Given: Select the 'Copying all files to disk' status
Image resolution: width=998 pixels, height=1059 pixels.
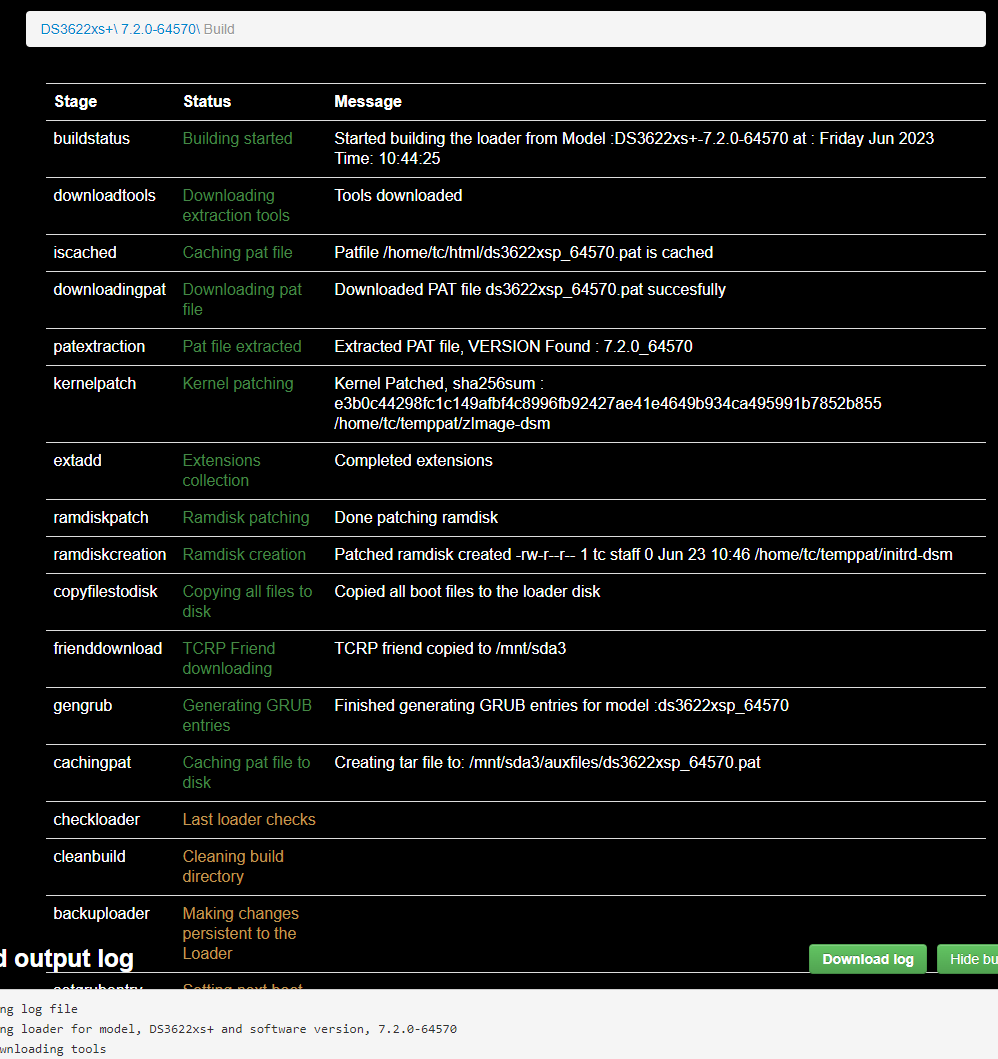Looking at the screenshot, I should point(247,601).
